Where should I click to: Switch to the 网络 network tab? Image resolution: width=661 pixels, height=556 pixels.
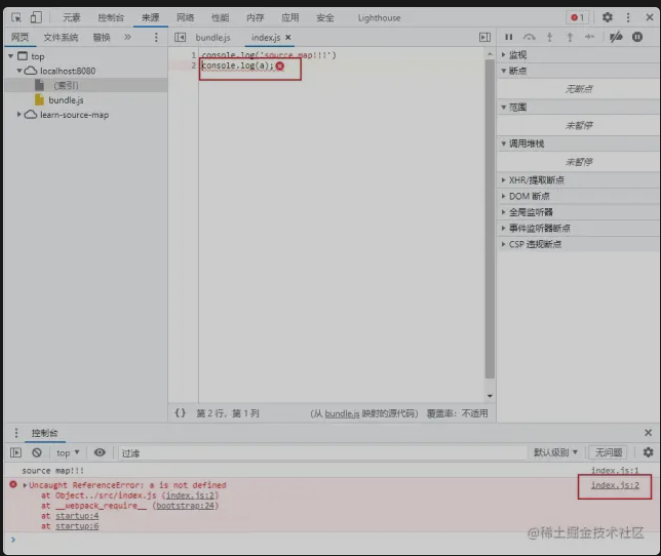point(185,18)
